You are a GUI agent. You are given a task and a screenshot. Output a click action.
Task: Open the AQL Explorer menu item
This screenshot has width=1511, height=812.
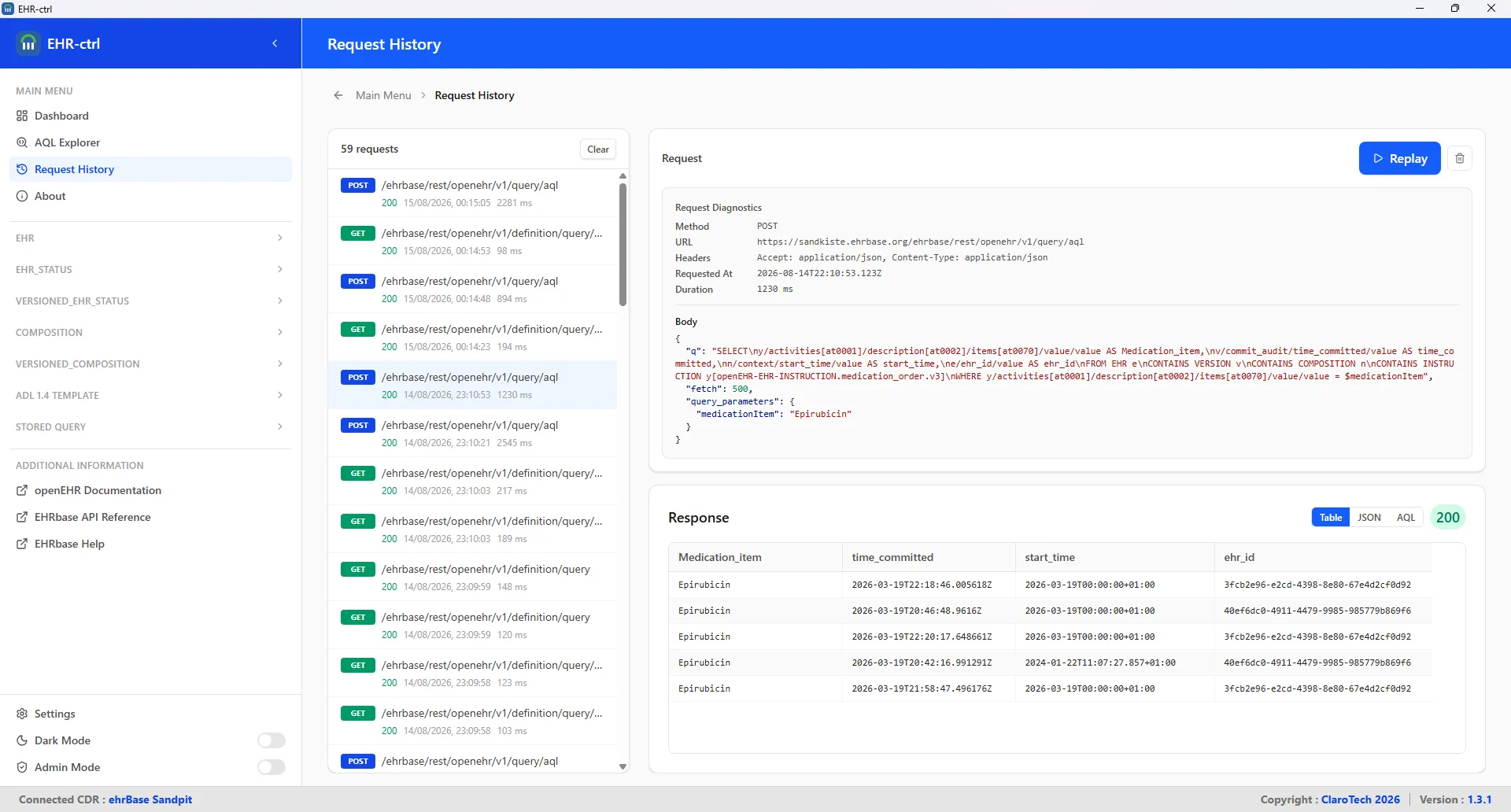150,142
